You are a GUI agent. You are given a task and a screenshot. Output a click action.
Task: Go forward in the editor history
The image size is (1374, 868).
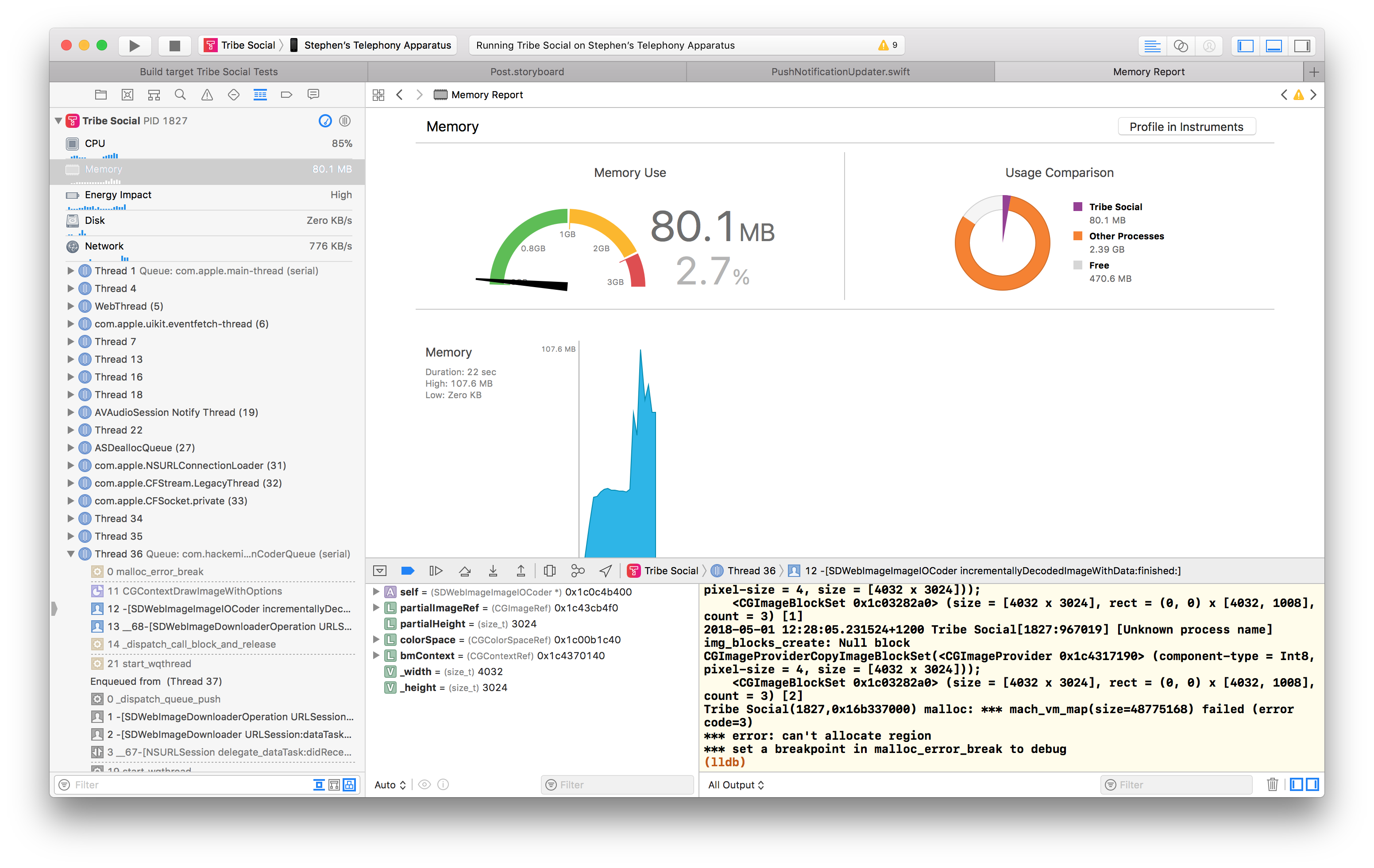coord(419,95)
